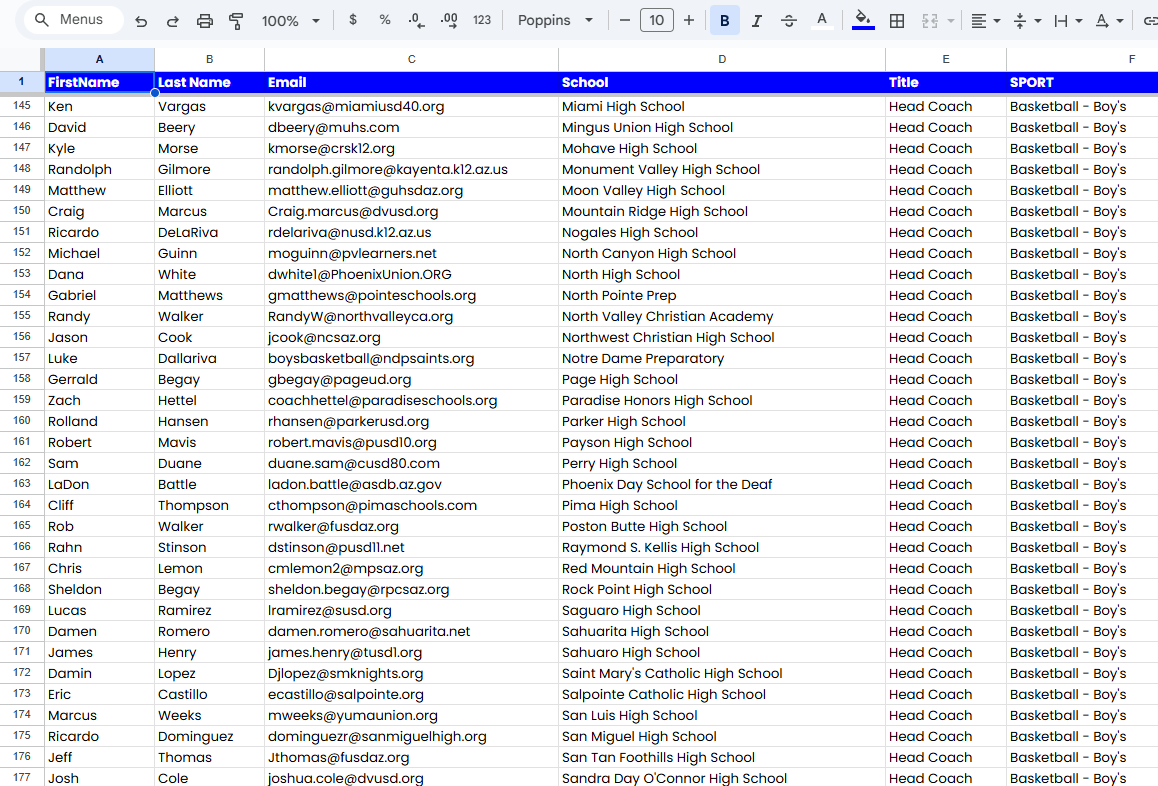The height and width of the screenshot is (786, 1158).
Task: Click the Email header cell
Action: click(411, 82)
